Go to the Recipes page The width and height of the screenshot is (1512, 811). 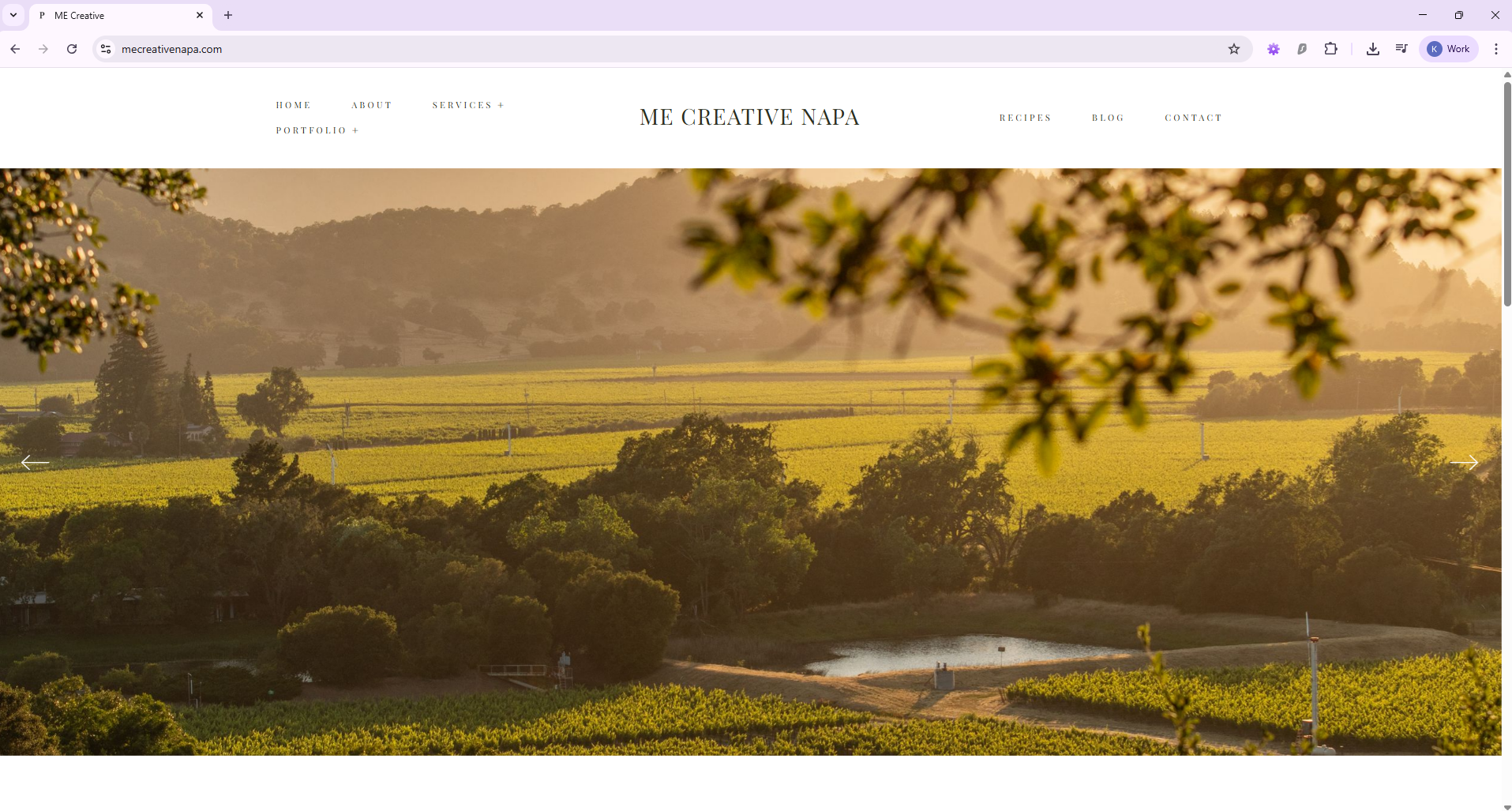click(x=1026, y=118)
